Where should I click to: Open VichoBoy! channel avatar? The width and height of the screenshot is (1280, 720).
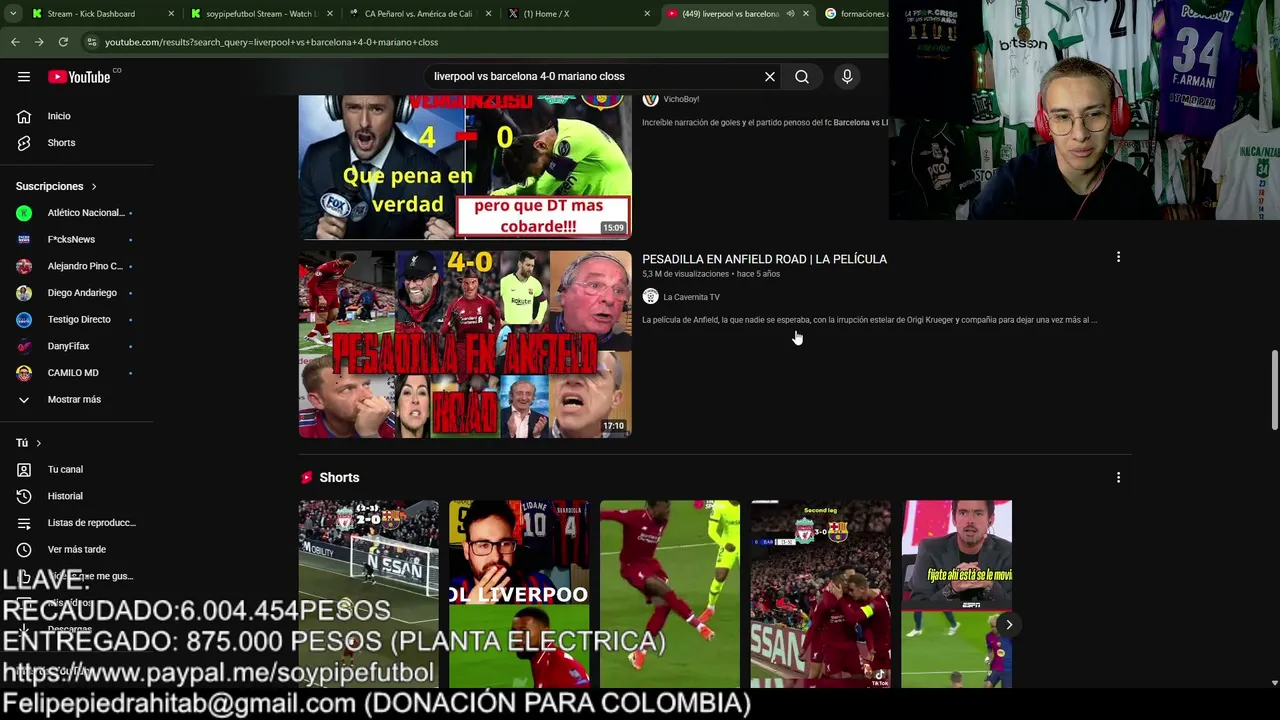[650, 99]
